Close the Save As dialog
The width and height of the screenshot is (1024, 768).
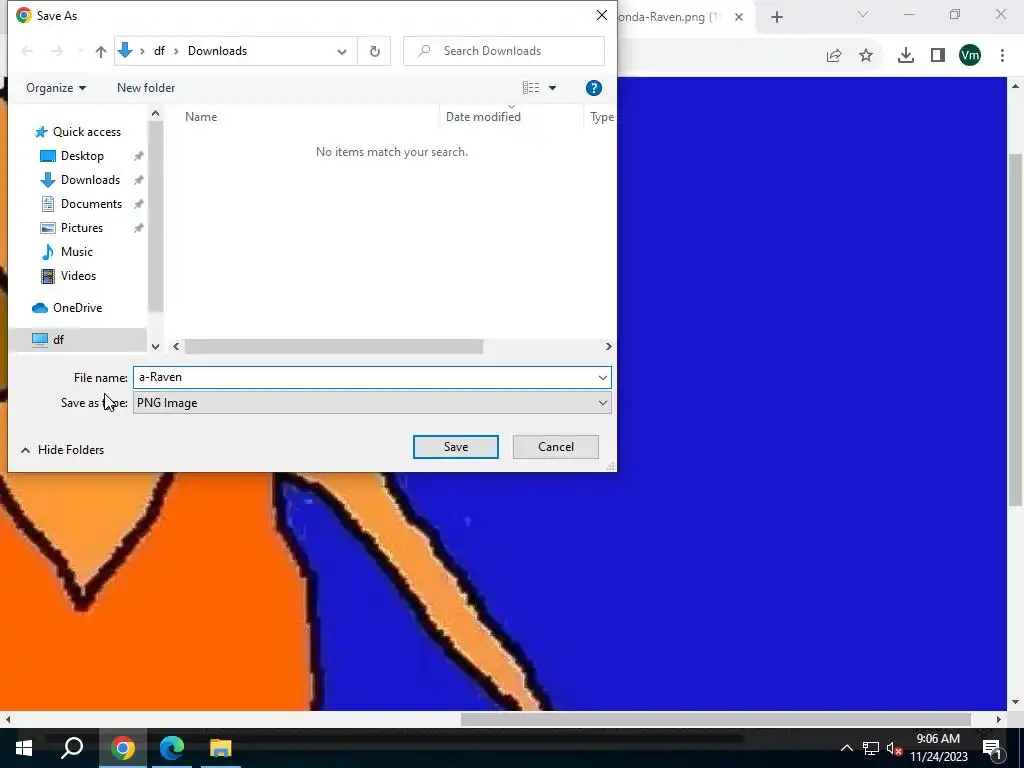coord(601,15)
